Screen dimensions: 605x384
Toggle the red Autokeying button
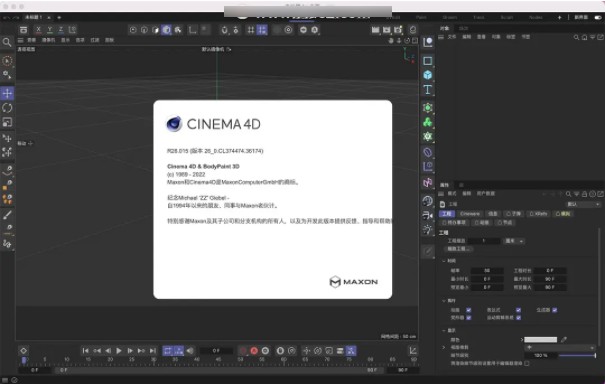tap(254, 350)
